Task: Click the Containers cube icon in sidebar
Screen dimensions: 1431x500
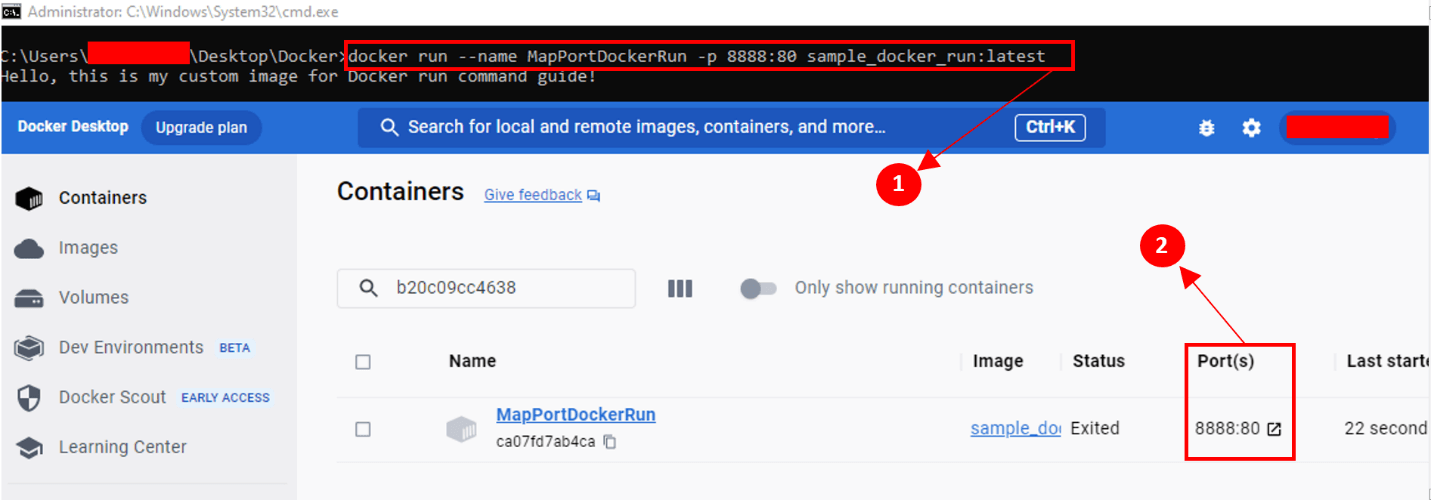Action: click(x=30, y=198)
